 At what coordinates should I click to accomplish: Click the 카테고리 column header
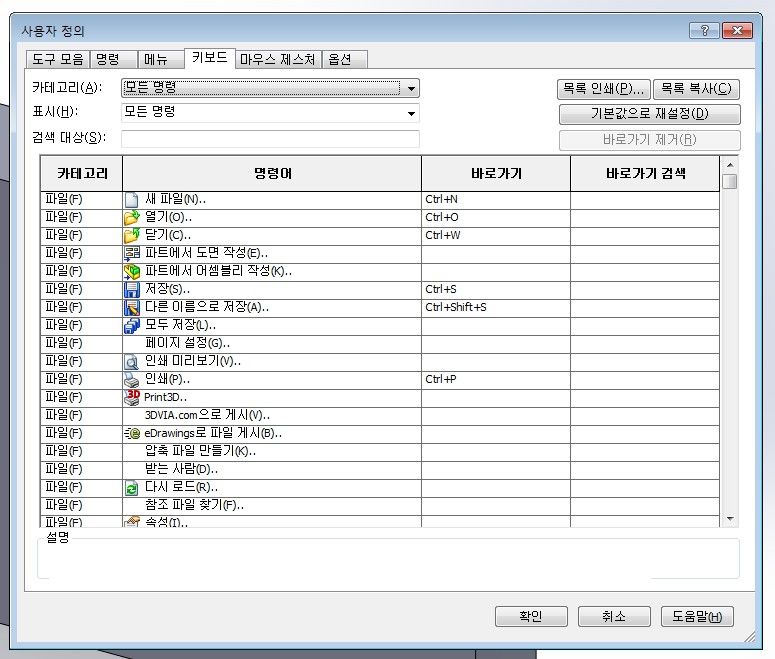pyautogui.click(x=82, y=174)
